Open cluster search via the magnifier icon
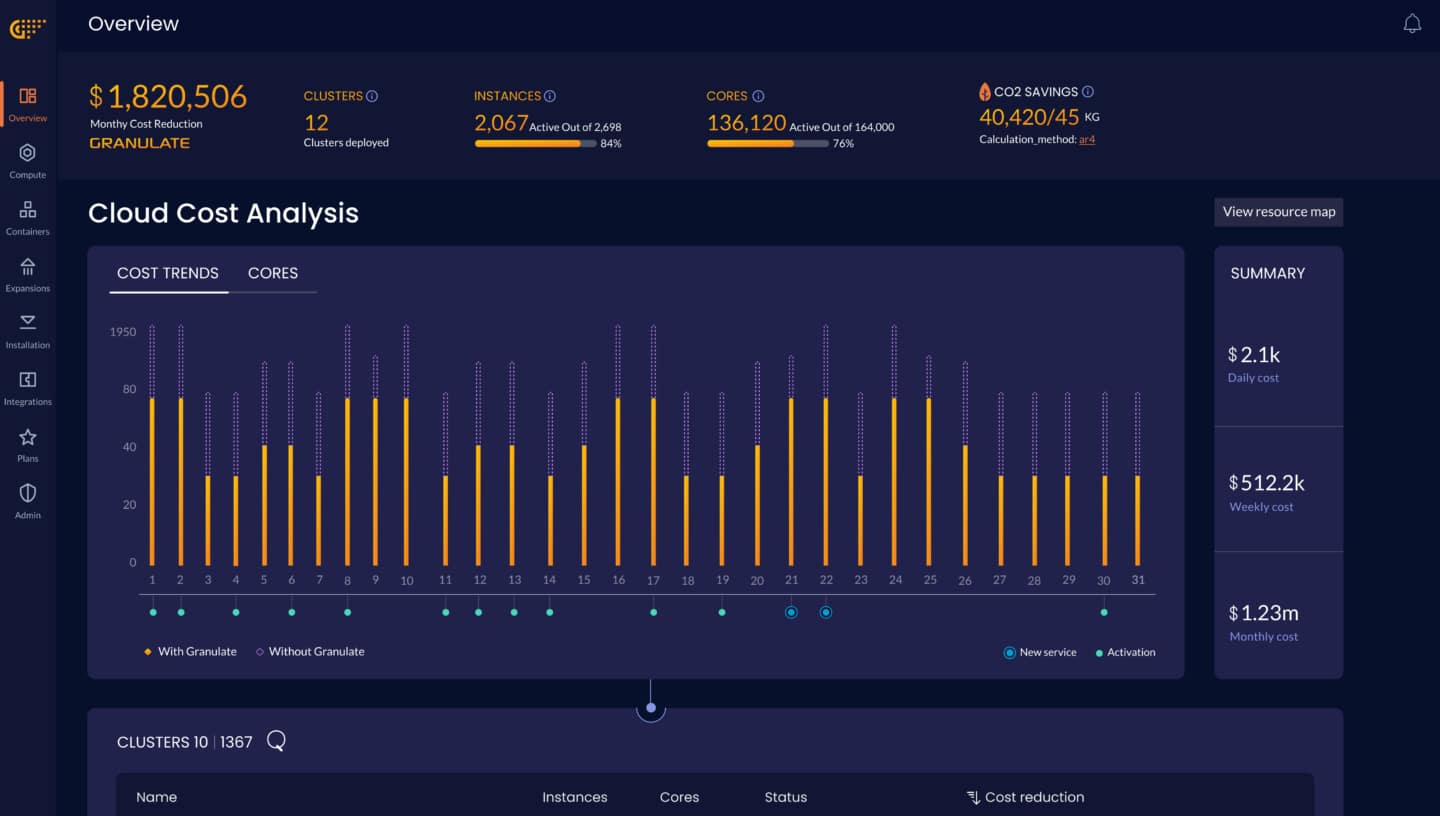 coord(277,741)
